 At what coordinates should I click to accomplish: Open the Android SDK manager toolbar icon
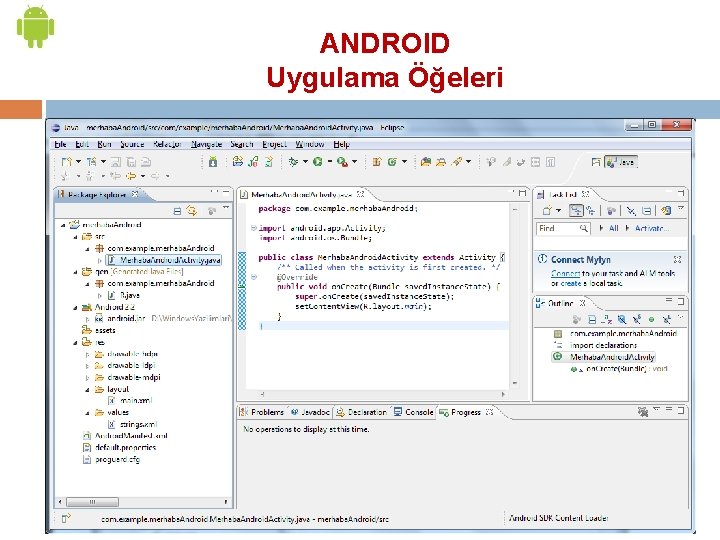click(213, 162)
